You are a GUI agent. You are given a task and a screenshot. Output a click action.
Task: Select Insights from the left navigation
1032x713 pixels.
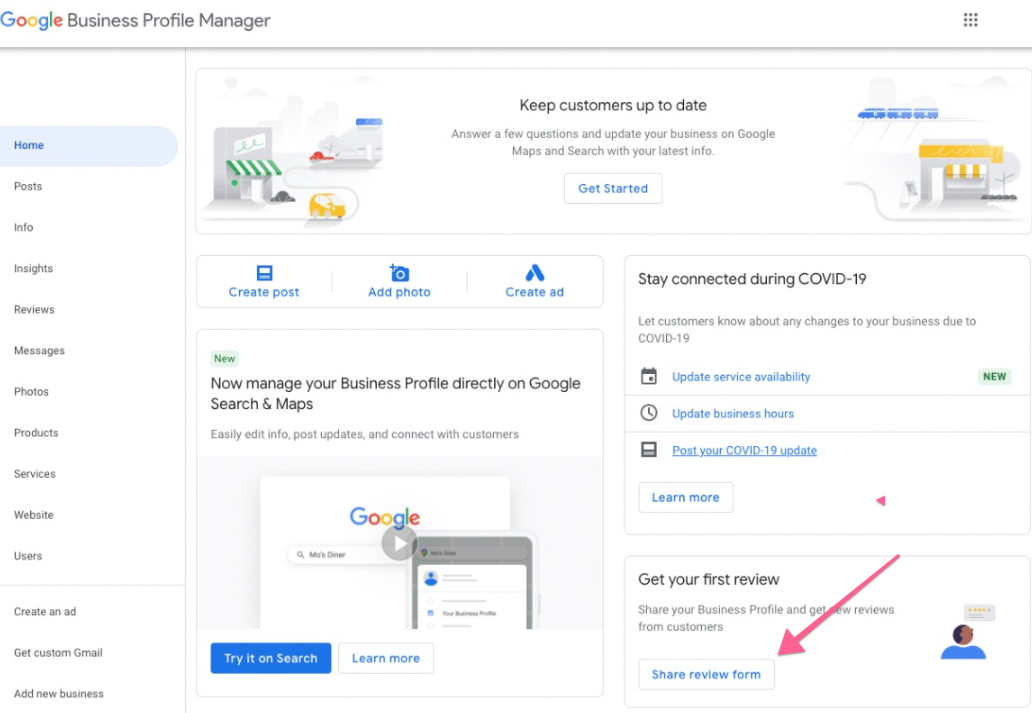click(x=33, y=269)
